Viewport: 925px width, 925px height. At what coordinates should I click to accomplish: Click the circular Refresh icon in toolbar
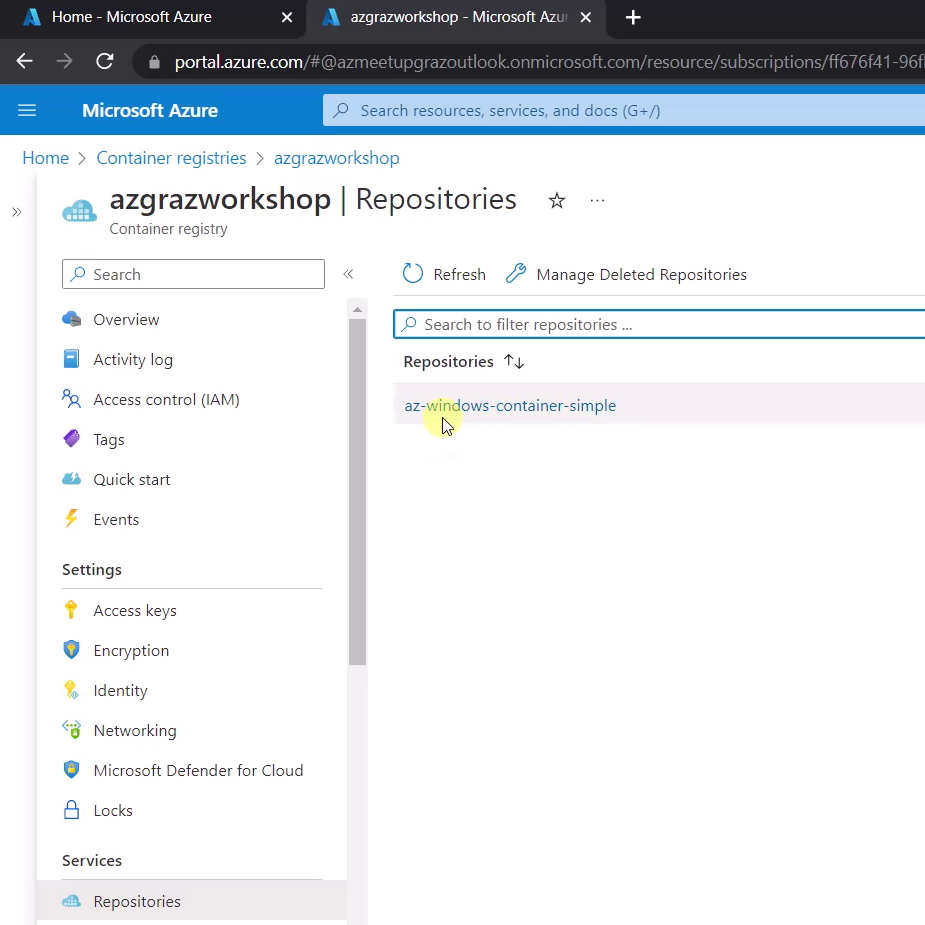pos(413,274)
